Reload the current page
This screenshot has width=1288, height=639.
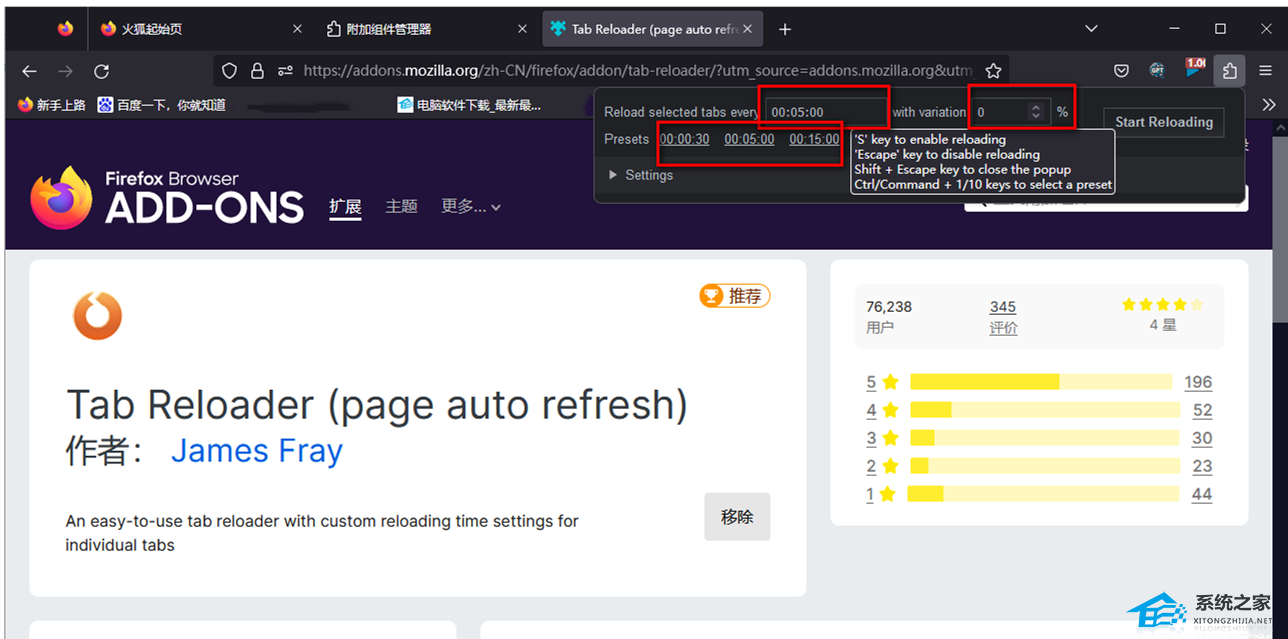pos(101,71)
